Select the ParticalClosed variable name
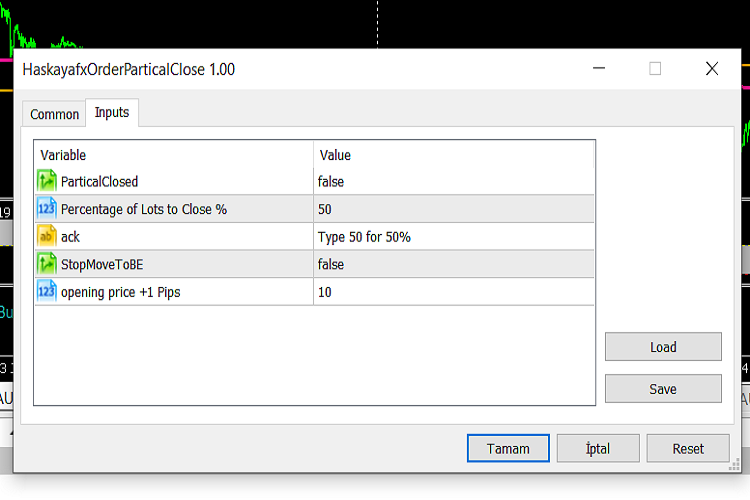The height and width of the screenshot is (500, 750). (x=99, y=182)
